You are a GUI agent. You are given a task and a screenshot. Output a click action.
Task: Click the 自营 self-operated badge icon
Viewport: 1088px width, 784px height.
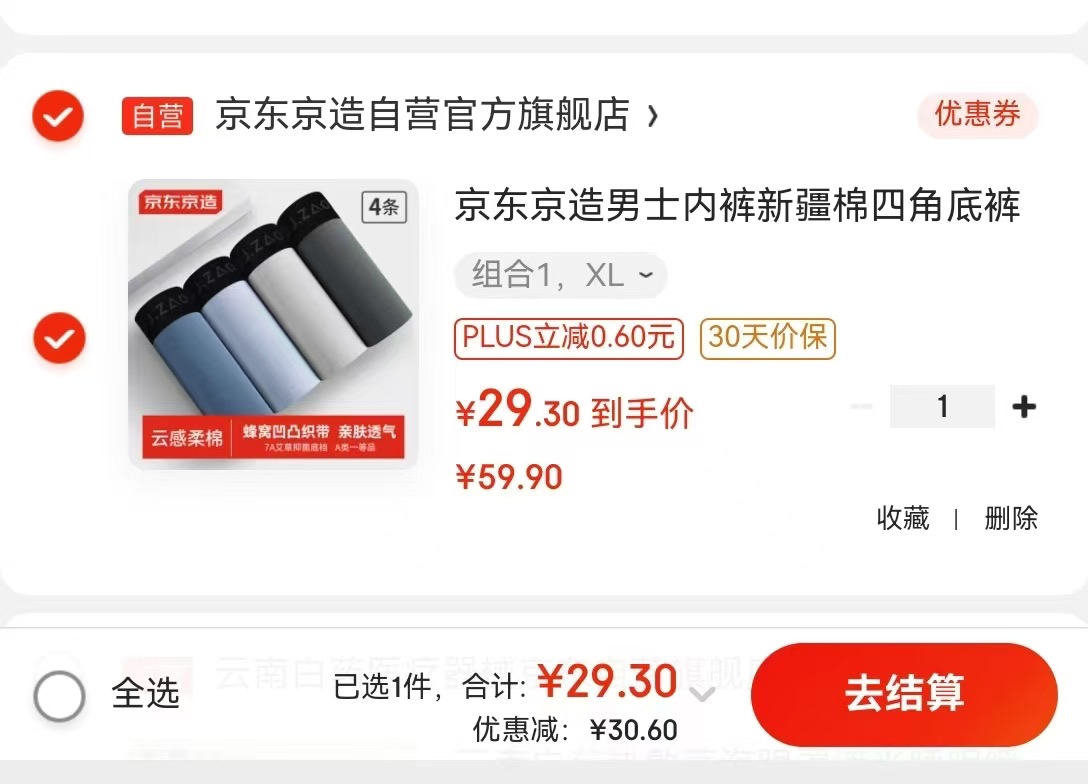tap(158, 116)
